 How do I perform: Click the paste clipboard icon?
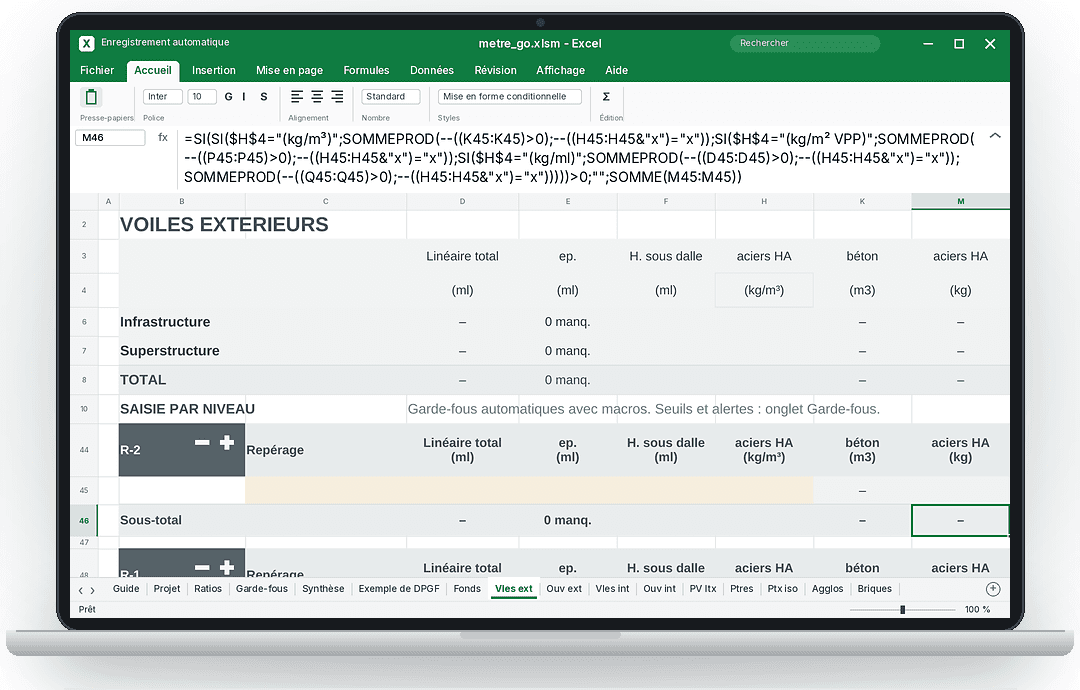coord(91,97)
